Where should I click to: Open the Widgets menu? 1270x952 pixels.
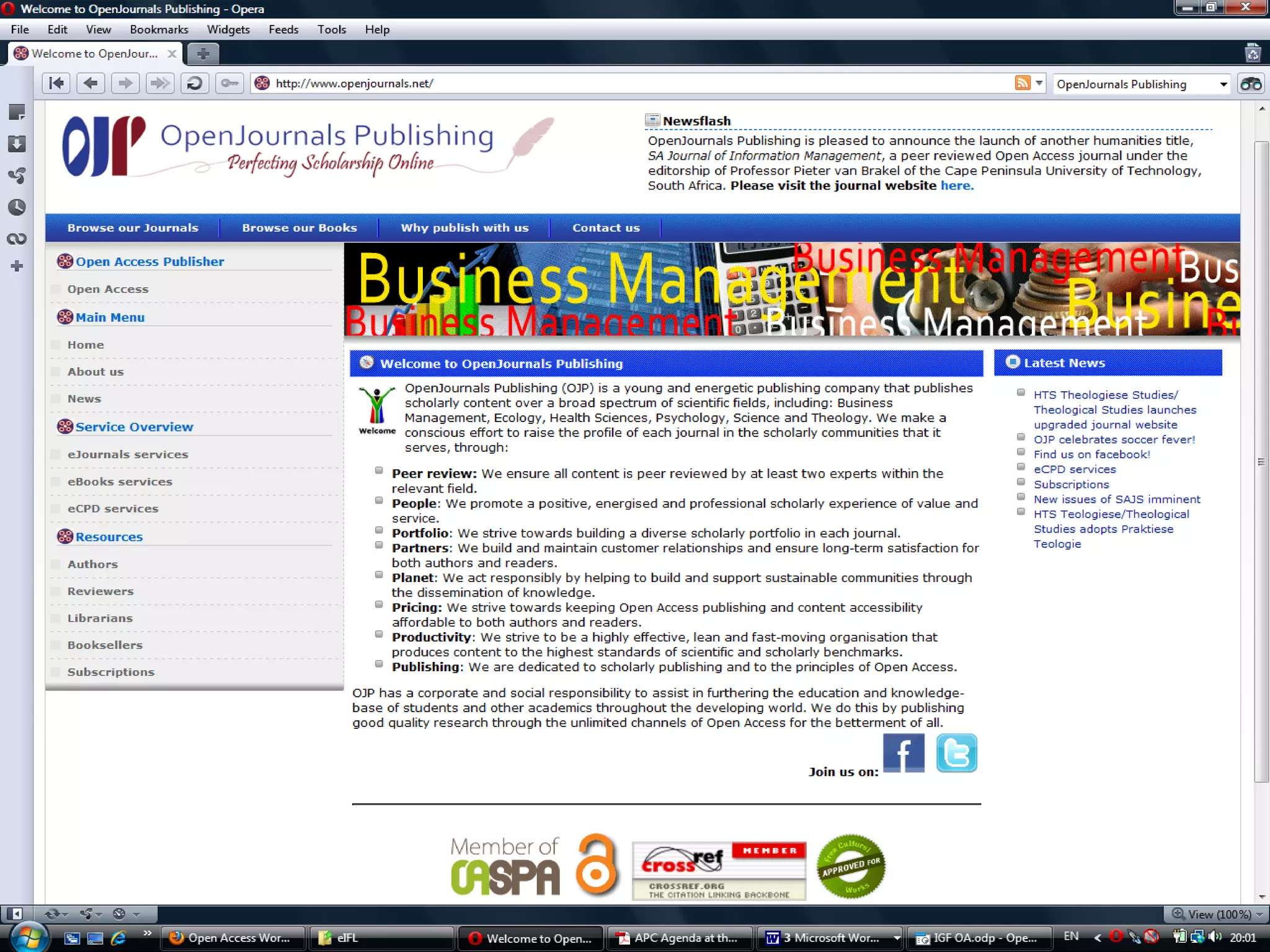(x=228, y=29)
